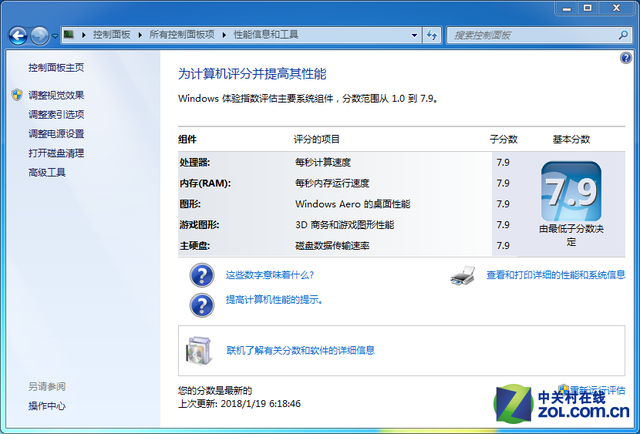Click the Back navigation arrow
Viewport: 640px width, 434px height.
click(x=18, y=36)
